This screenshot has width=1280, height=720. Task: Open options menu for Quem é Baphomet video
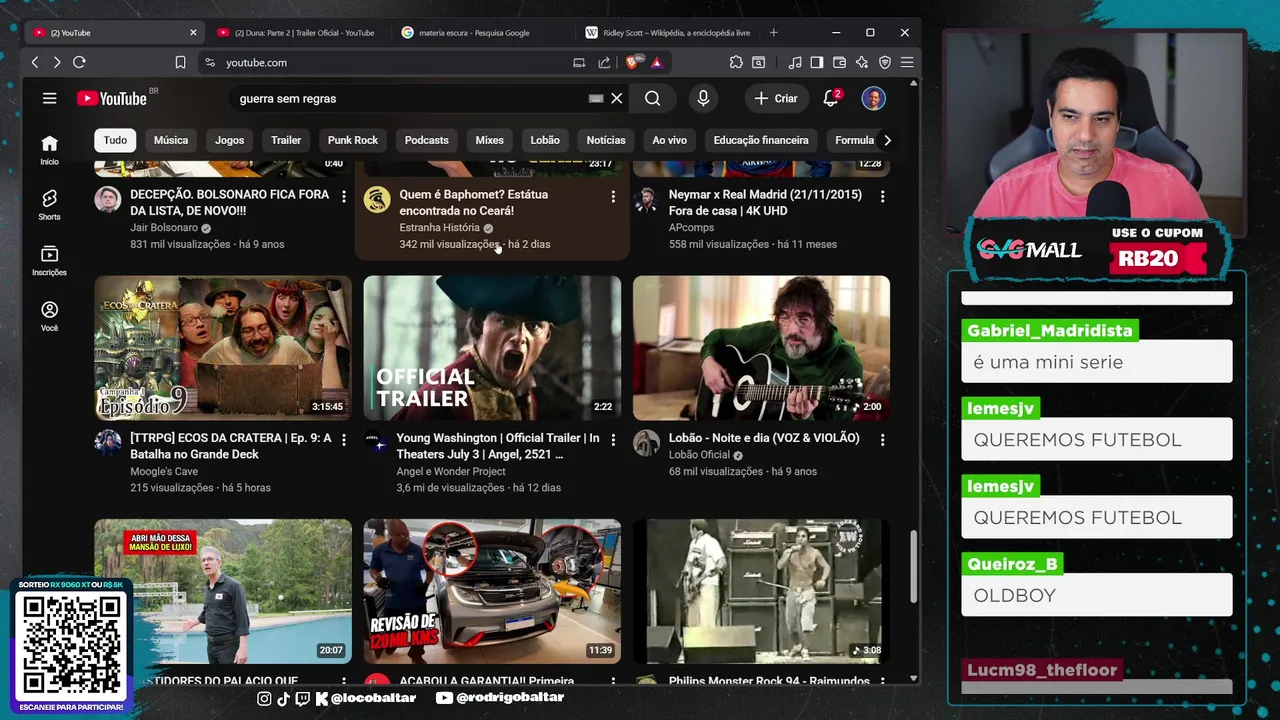pyautogui.click(x=613, y=197)
